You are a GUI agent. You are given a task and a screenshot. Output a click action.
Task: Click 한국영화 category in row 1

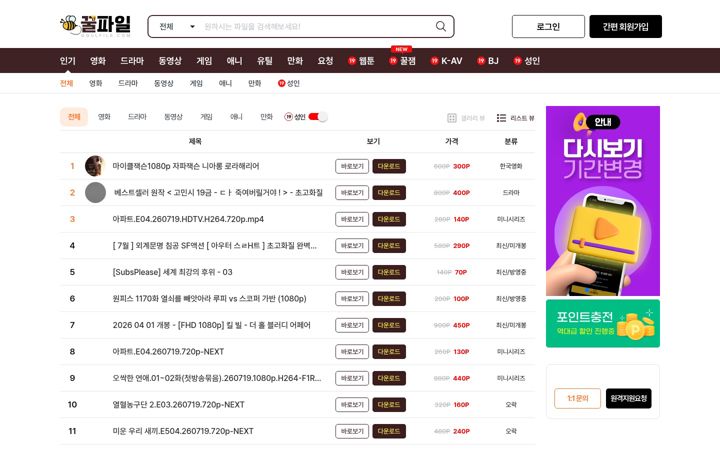[x=511, y=166]
